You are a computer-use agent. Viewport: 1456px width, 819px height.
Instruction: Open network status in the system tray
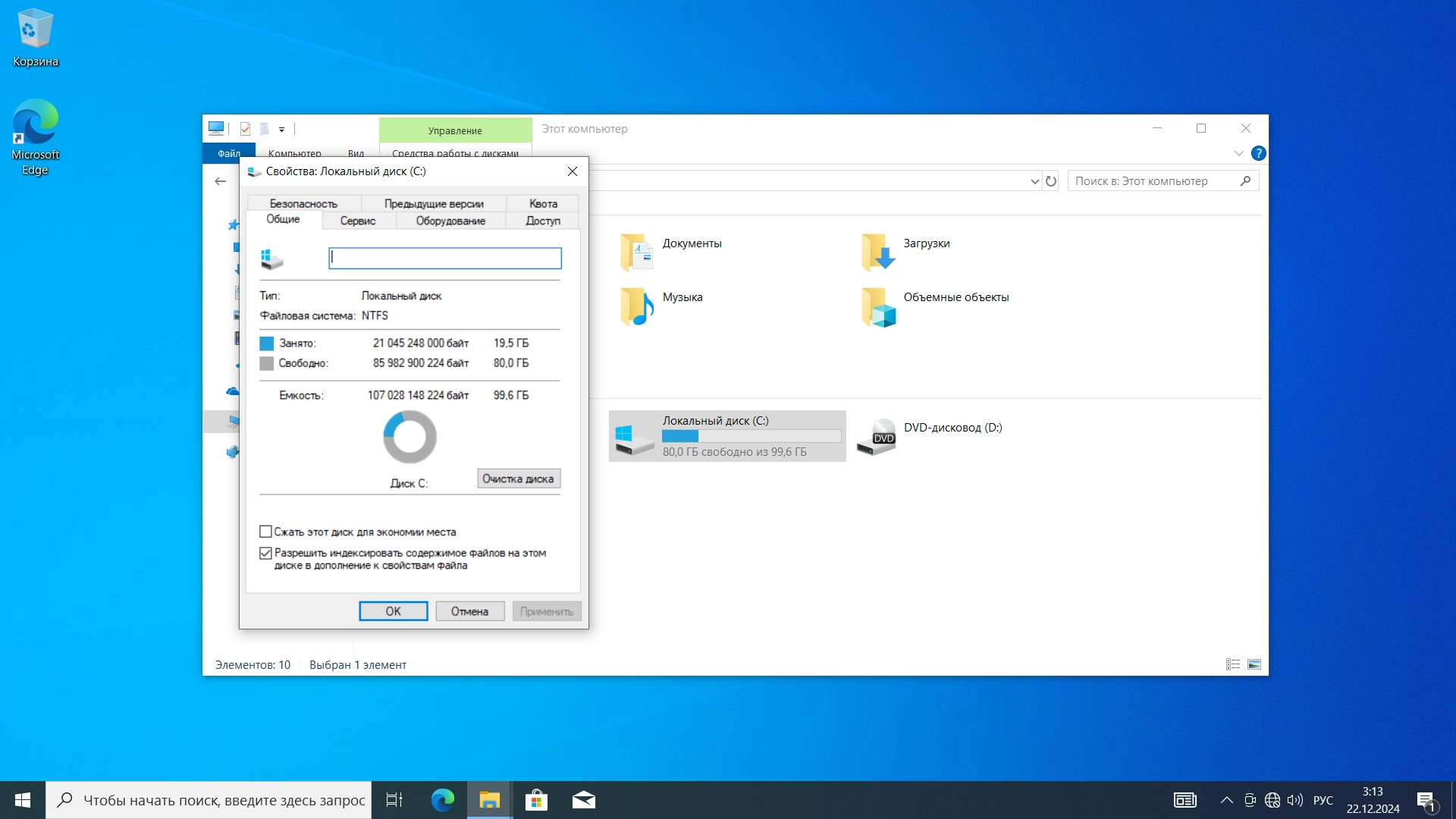click(x=1272, y=800)
